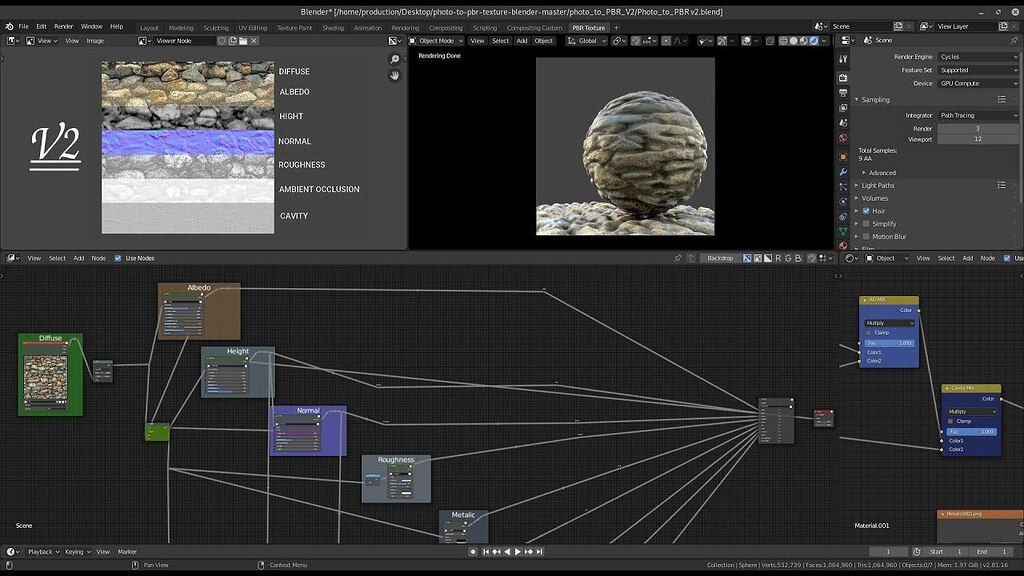Click the new image icon beside Viewer Node

pyautogui.click(x=232, y=40)
